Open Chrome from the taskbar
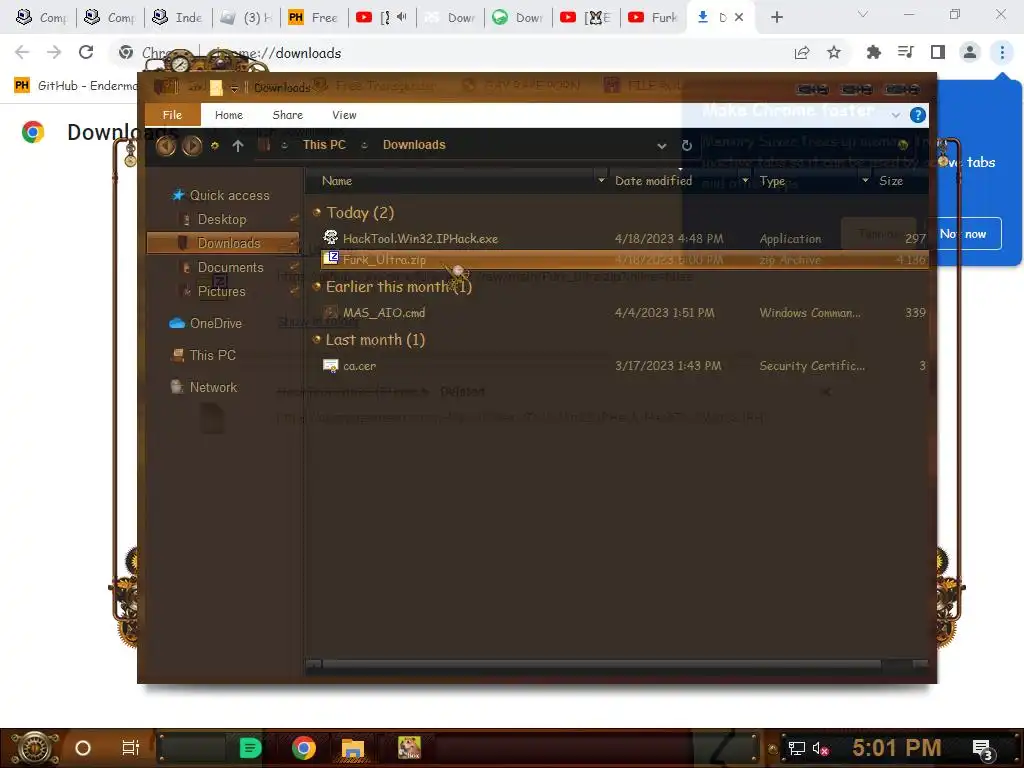Screen dimensions: 1024x768 point(304,748)
